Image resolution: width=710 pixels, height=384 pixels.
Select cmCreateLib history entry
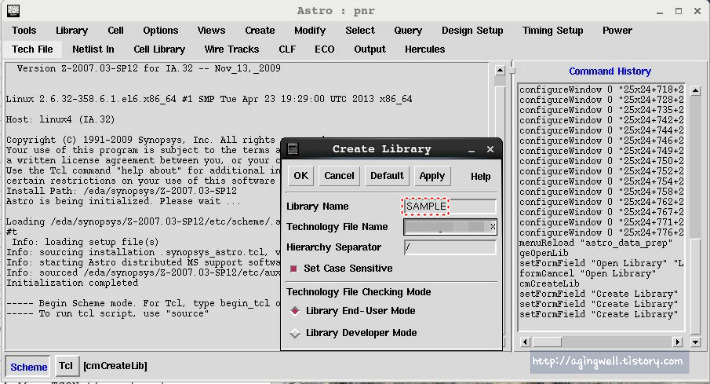click(x=549, y=284)
